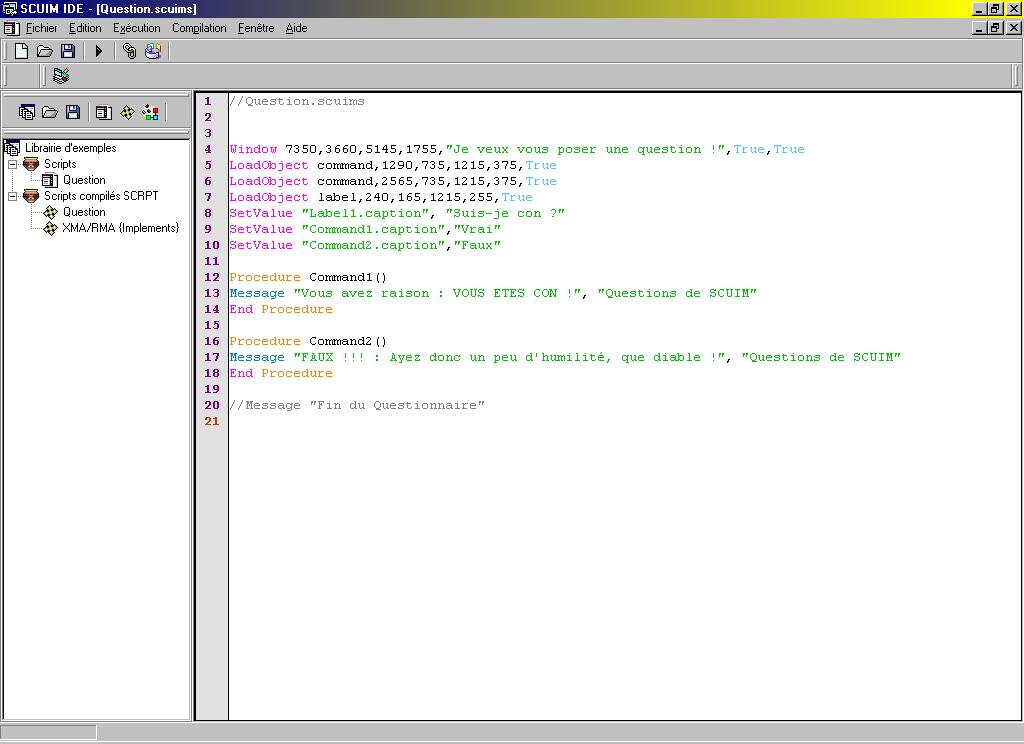Click the script window icon in the side panel toolbar

(103, 112)
